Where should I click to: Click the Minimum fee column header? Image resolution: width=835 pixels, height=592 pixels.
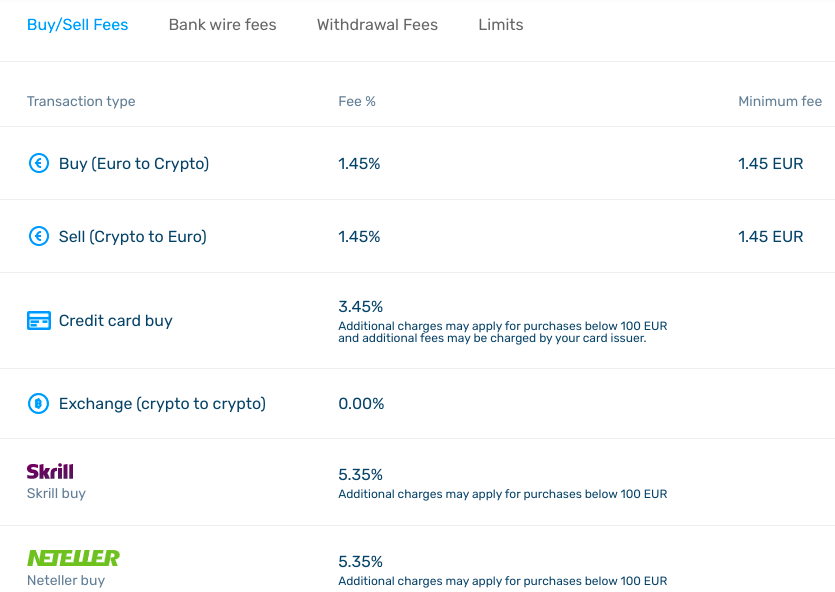click(780, 101)
